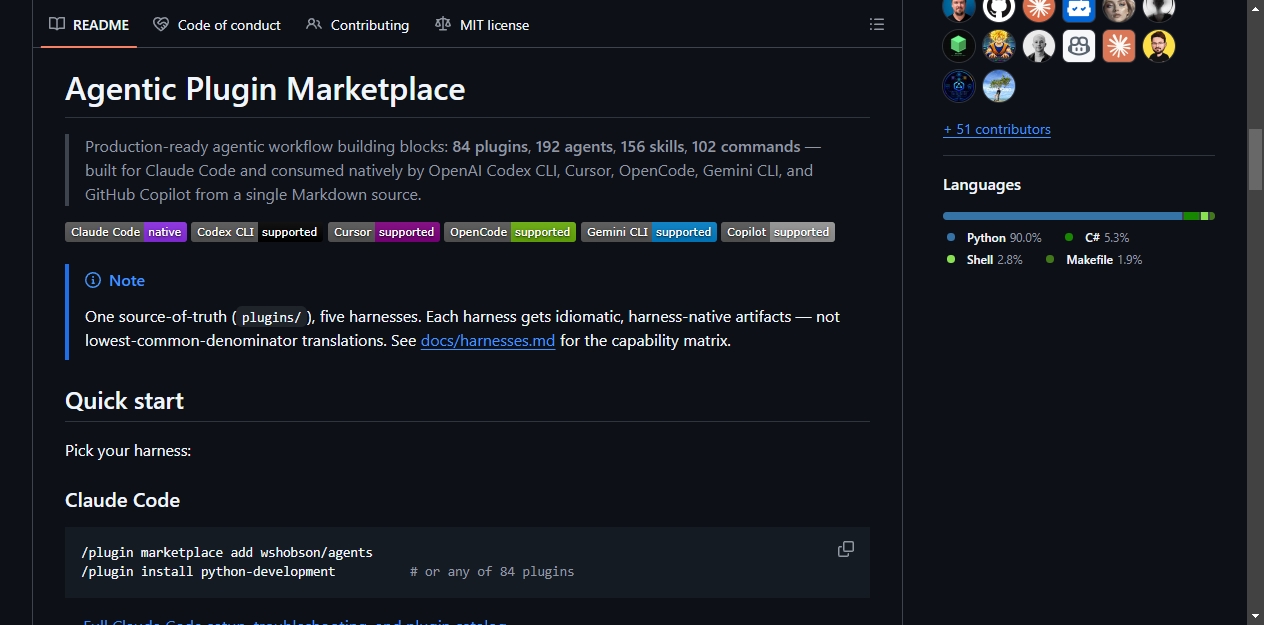Click the Copilot supported badge
Viewport: 1264px width, 625px height.
778,232
